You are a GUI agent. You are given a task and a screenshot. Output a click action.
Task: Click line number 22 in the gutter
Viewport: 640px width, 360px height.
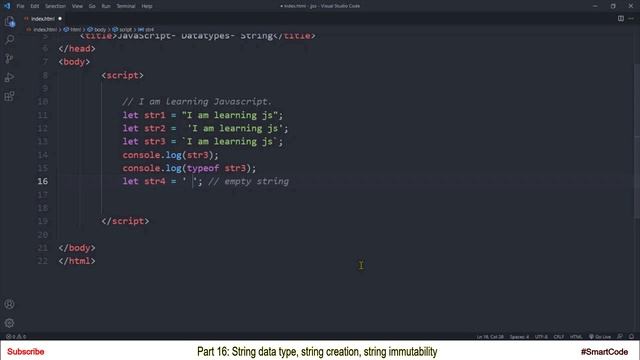click(42, 261)
